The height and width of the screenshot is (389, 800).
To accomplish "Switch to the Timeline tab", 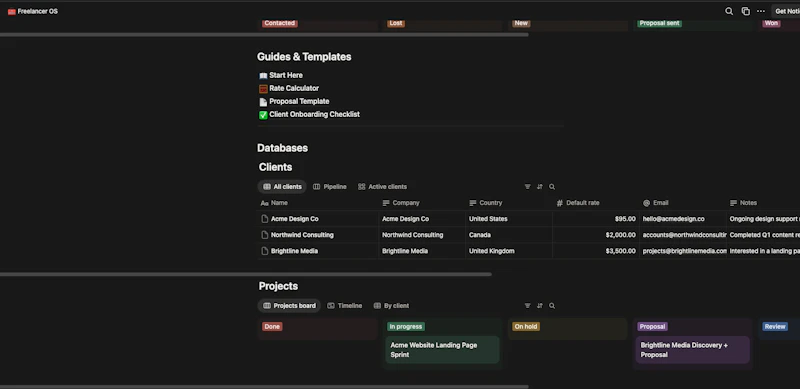I will click(x=344, y=306).
